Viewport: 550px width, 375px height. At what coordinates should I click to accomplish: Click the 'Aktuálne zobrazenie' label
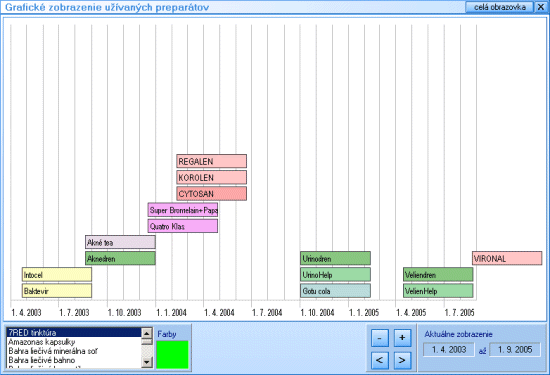pyautogui.click(x=458, y=334)
